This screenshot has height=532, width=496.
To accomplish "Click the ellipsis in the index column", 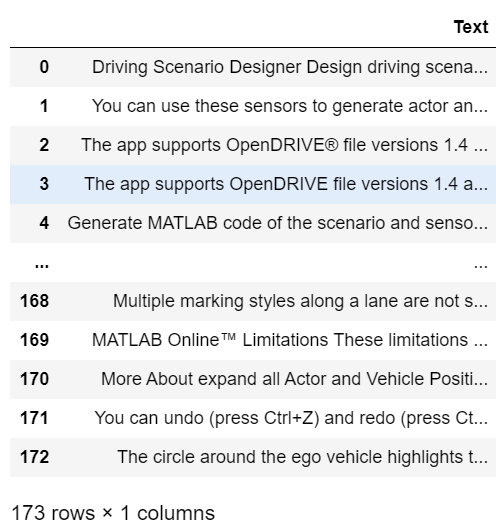I will (x=42, y=265).
